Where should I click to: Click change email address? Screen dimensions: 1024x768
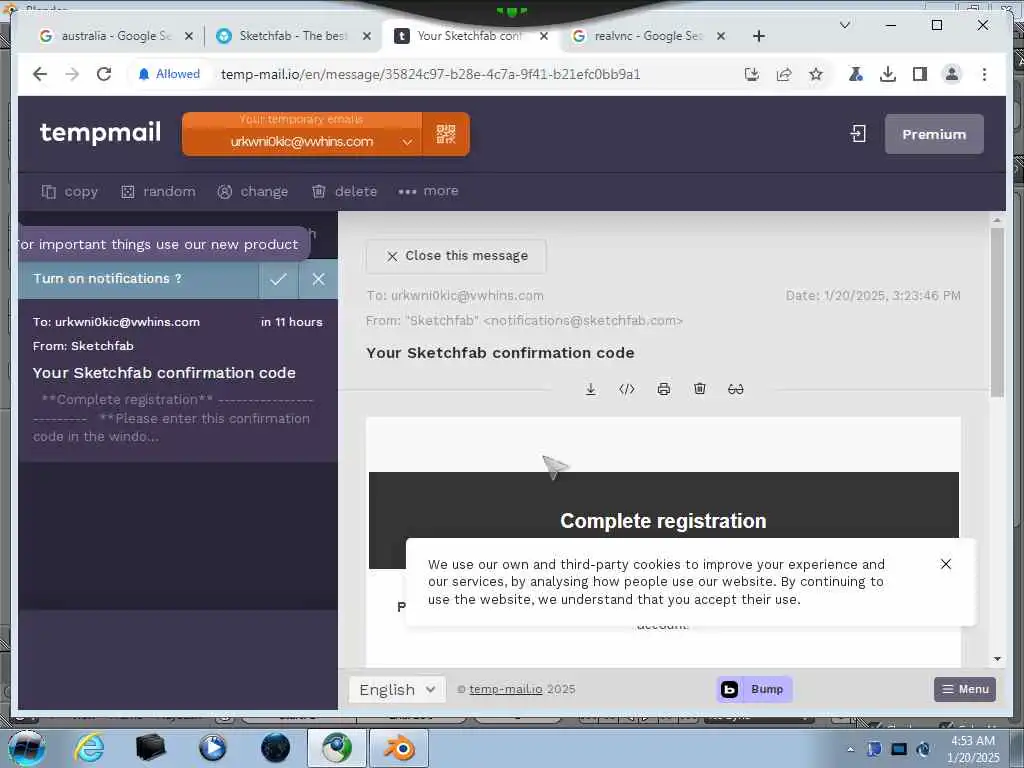(x=253, y=191)
